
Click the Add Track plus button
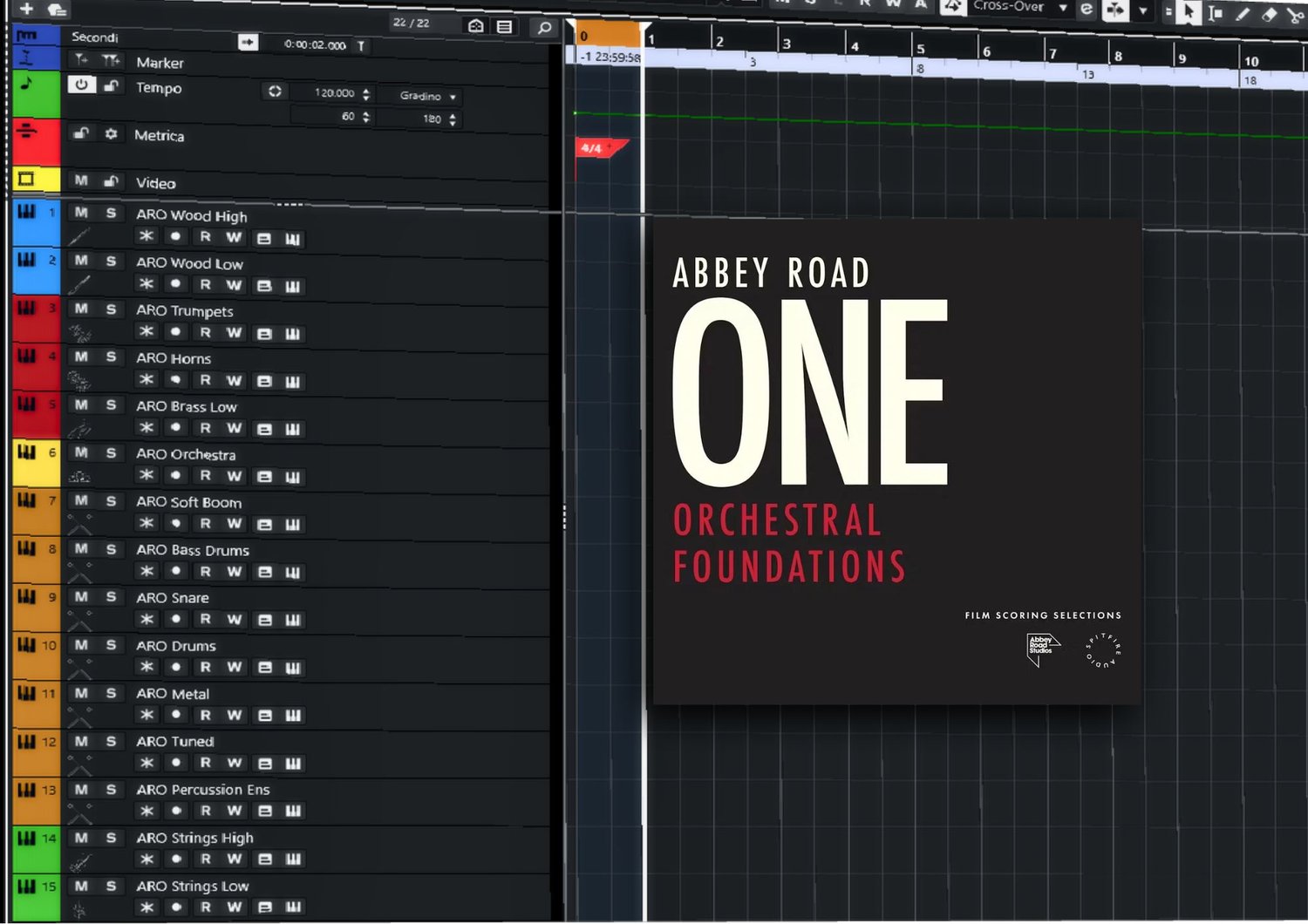[x=26, y=9]
